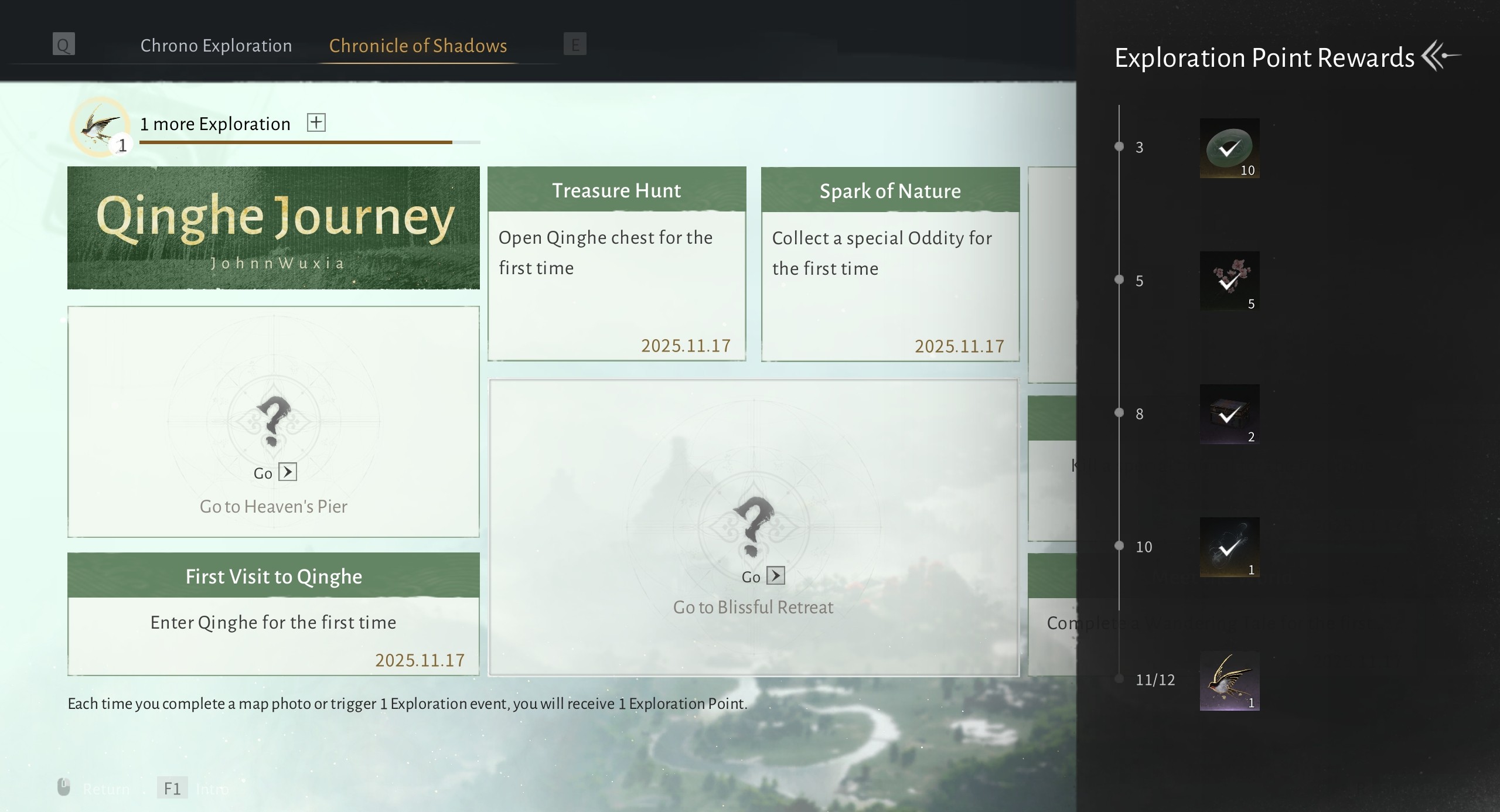Click the swallow exploration icon badge
Image resolution: width=1500 pixels, height=812 pixels.
[x=100, y=127]
